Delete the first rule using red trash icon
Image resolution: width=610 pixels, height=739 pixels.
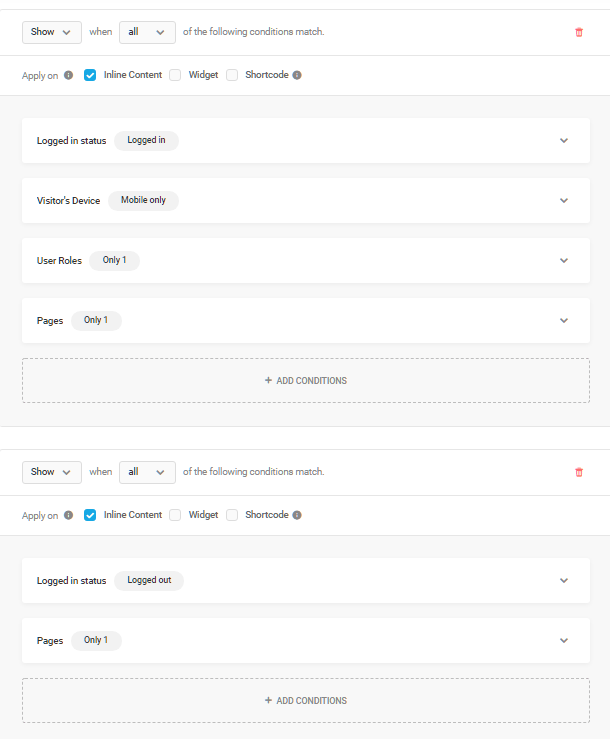coord(579,32)
